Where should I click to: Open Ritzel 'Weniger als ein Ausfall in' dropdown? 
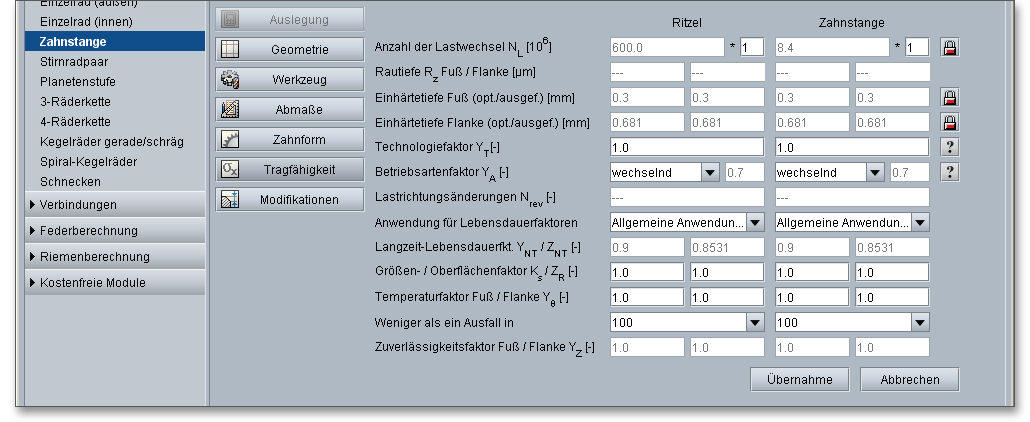(x=754, y=322)
